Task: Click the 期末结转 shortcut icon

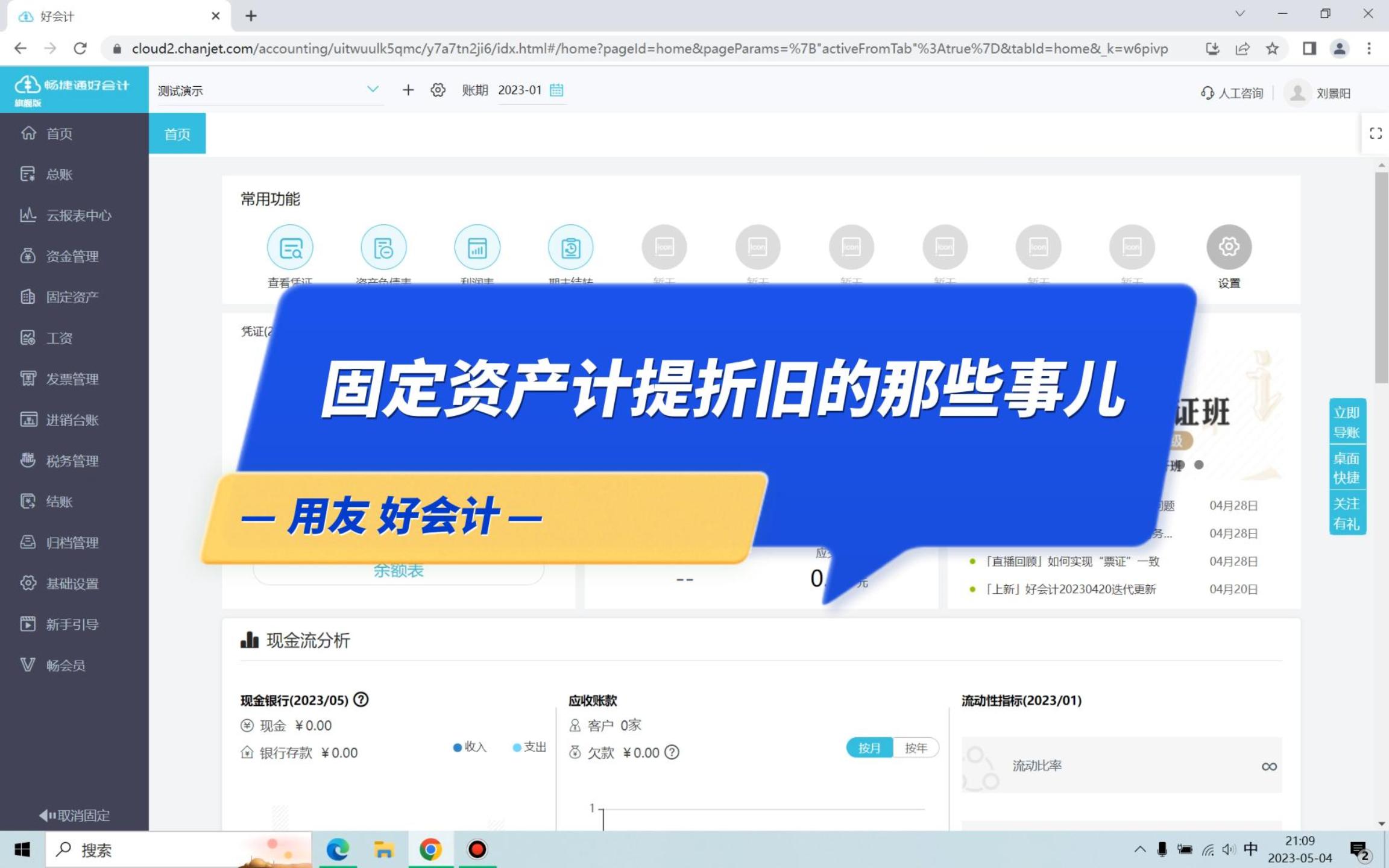Action: click(x=570, y=247)
